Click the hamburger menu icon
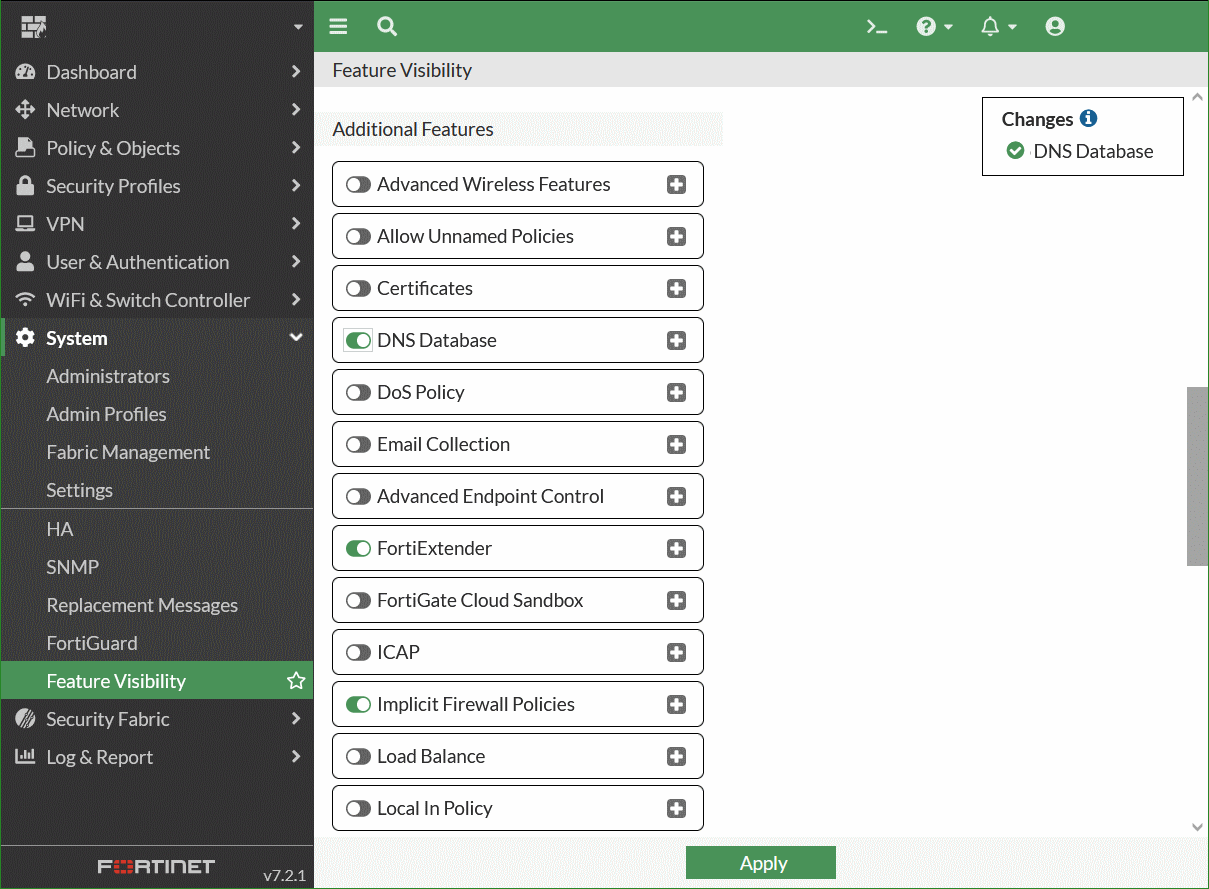 pyautogui.click(x=338, y=26)
